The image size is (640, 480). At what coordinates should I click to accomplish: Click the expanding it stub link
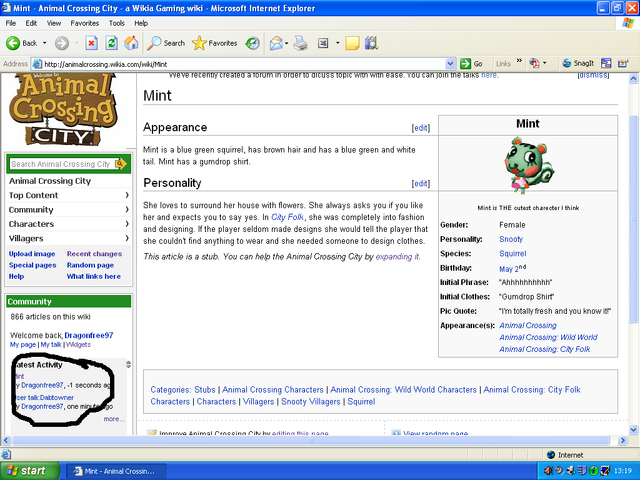click(397, 257)
